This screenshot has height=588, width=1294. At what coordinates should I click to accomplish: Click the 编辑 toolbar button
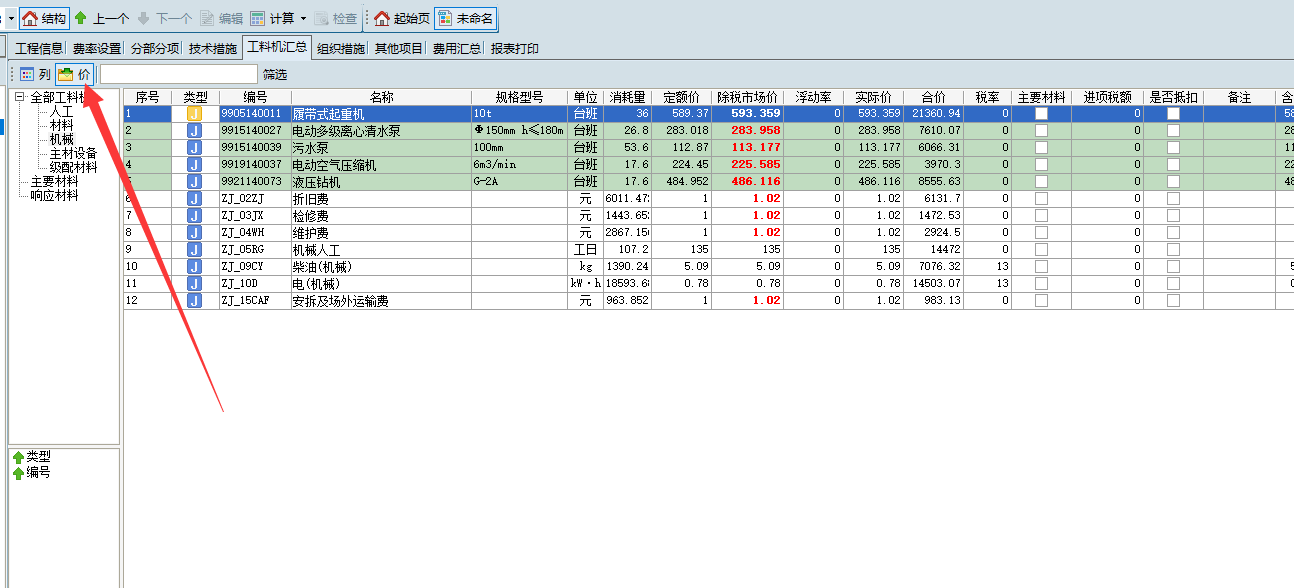[x=222, y=18]
